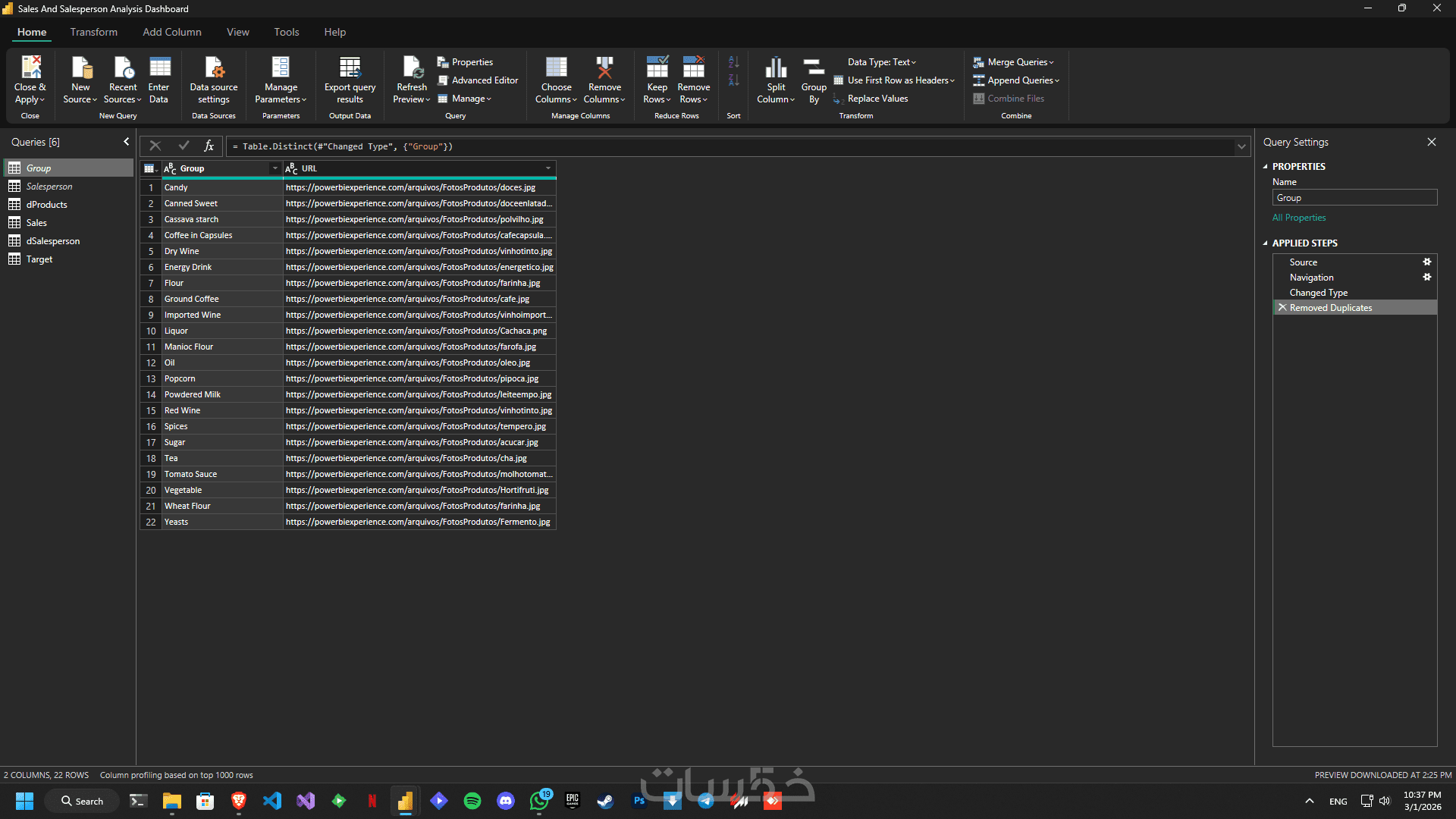Open the Add Column tab

click(172, 32)
